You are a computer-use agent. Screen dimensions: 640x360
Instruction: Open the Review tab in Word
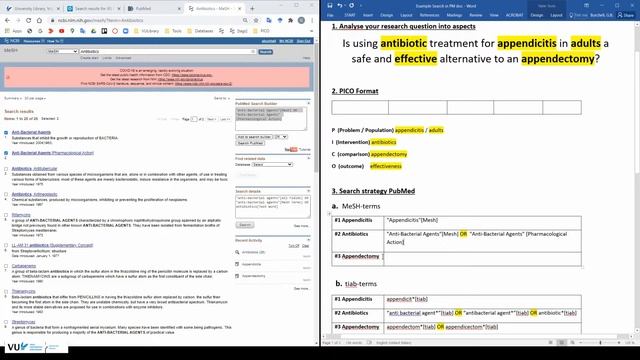pos(476,15)
